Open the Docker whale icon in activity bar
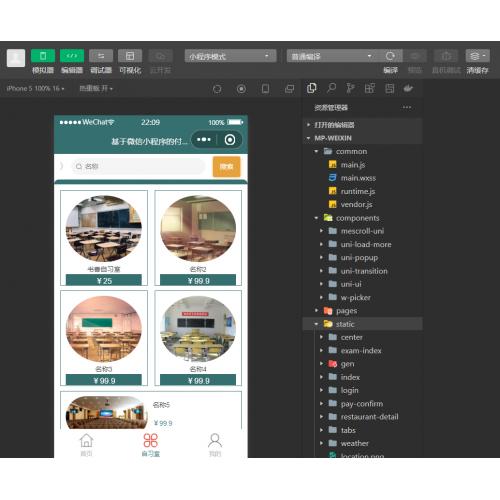Viewport: 500px width, 500px height. (x=408, y=88)
